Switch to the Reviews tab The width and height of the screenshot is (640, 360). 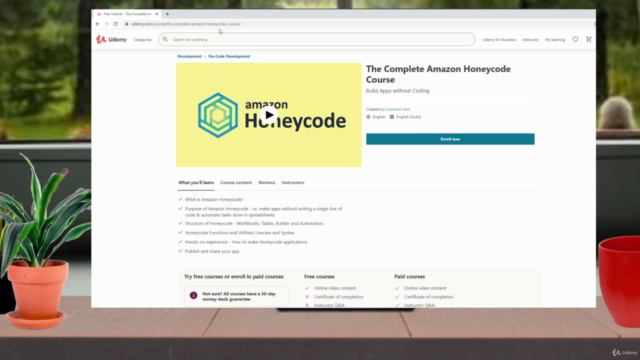267,183
